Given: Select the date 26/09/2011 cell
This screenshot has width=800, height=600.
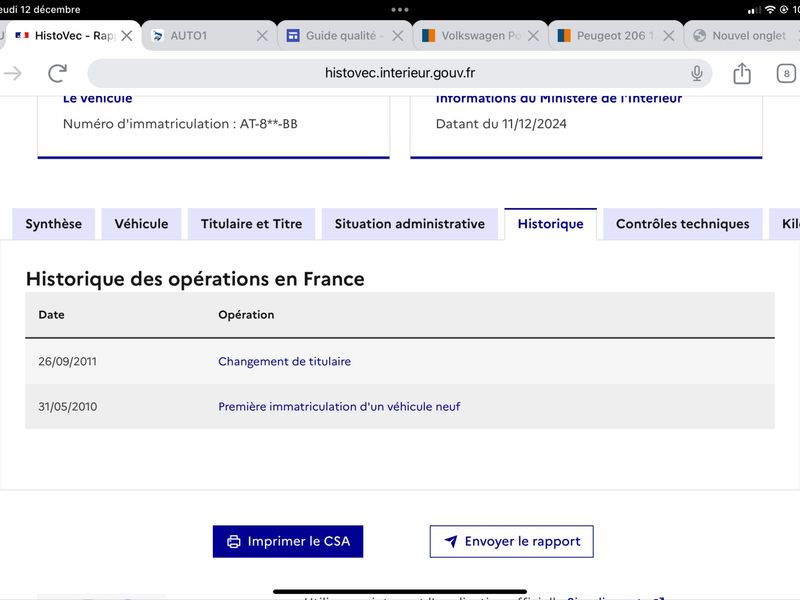Looking at the screenshot, I should point(67,361).
